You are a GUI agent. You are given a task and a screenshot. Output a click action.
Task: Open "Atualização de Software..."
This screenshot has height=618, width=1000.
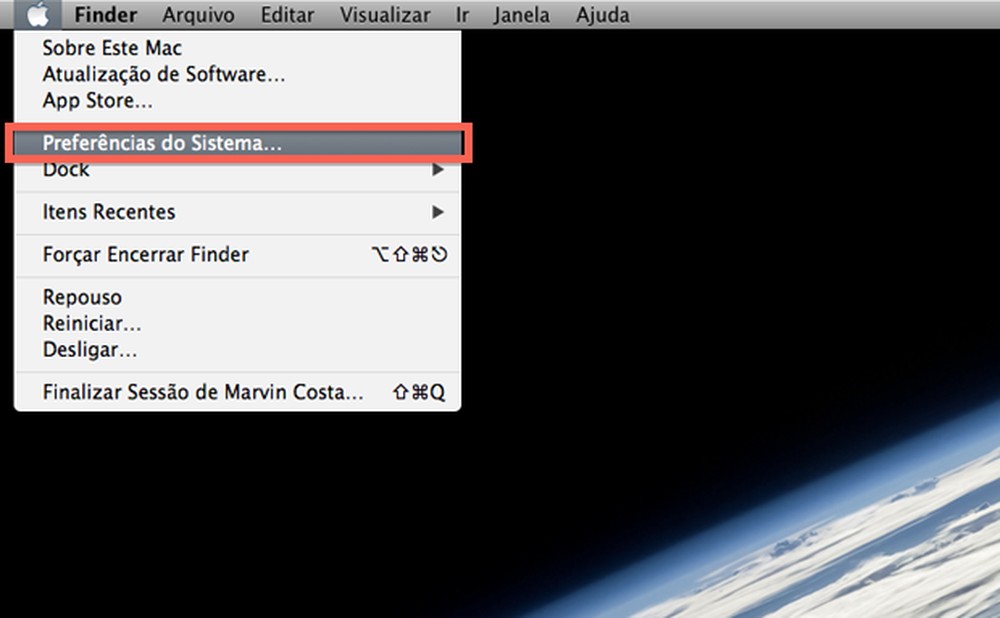pyautogui.click(x=163, y=74)
